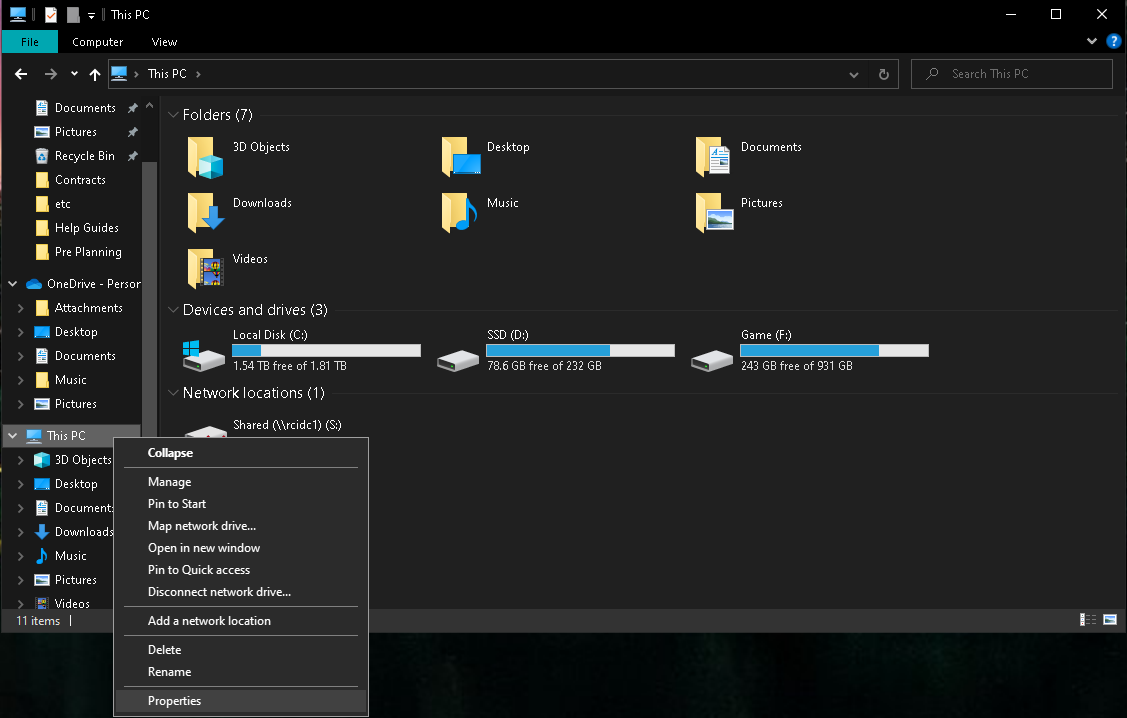Open the Music folder in main pane

460,213
